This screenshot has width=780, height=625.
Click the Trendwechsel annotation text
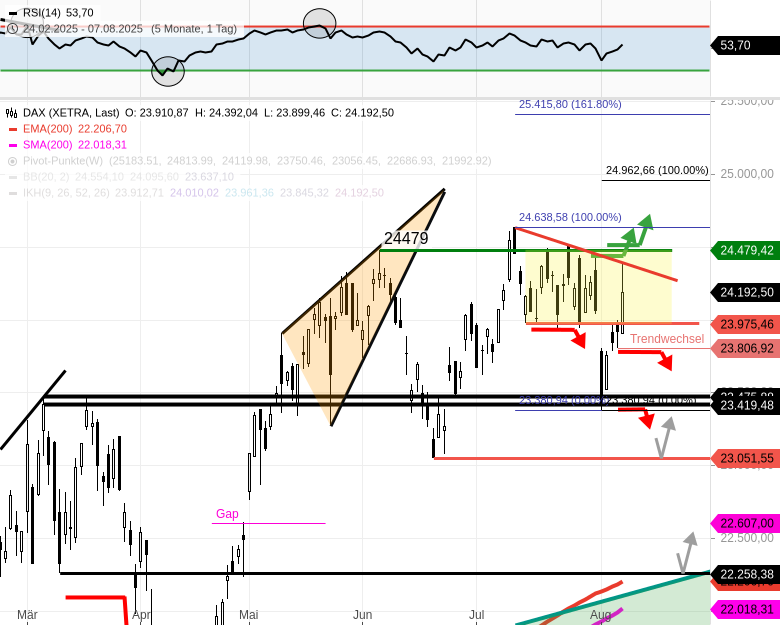click(x=667, y=339)
